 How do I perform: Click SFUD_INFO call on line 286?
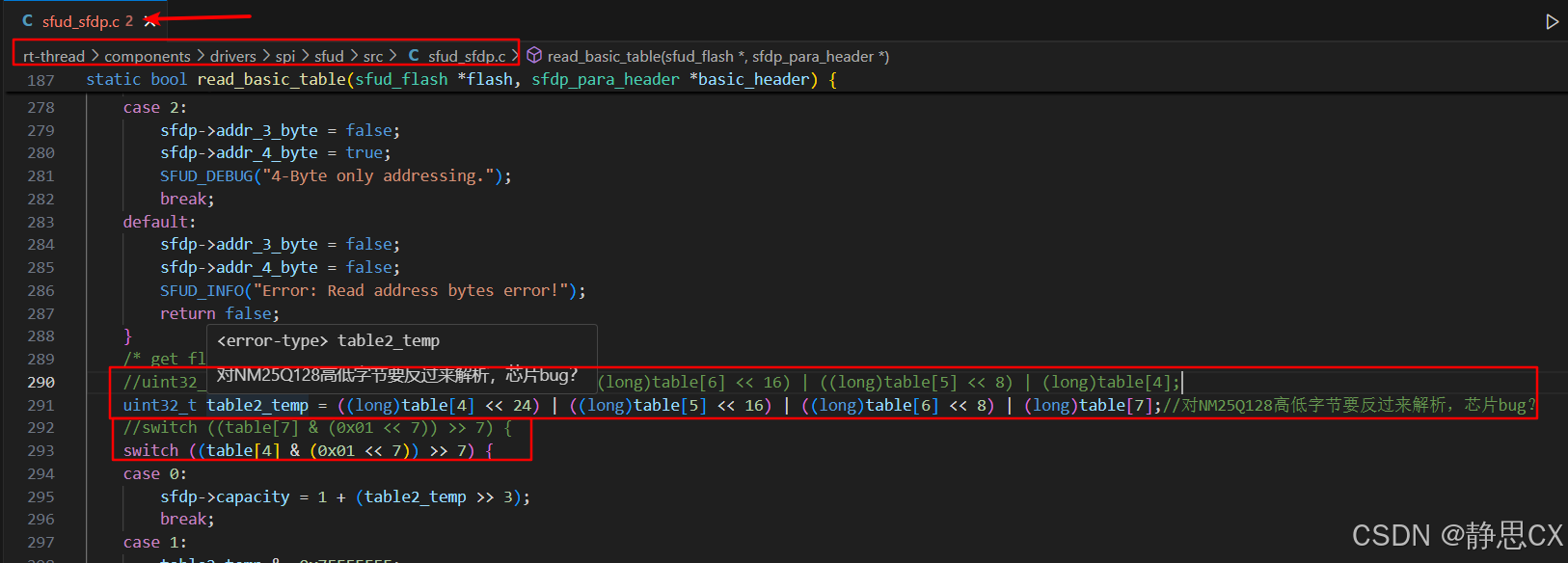tap(373, 291)
